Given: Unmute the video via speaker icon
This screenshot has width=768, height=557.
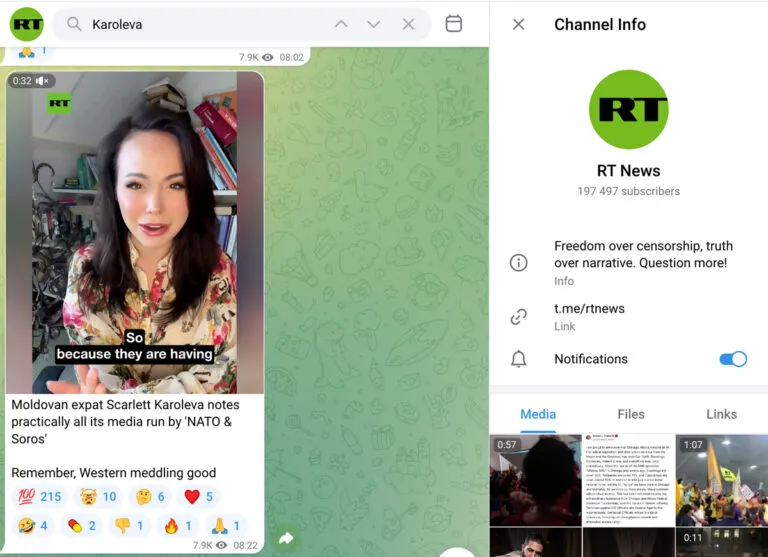Looking at the screenshot, I should click(x=43, y=81).
